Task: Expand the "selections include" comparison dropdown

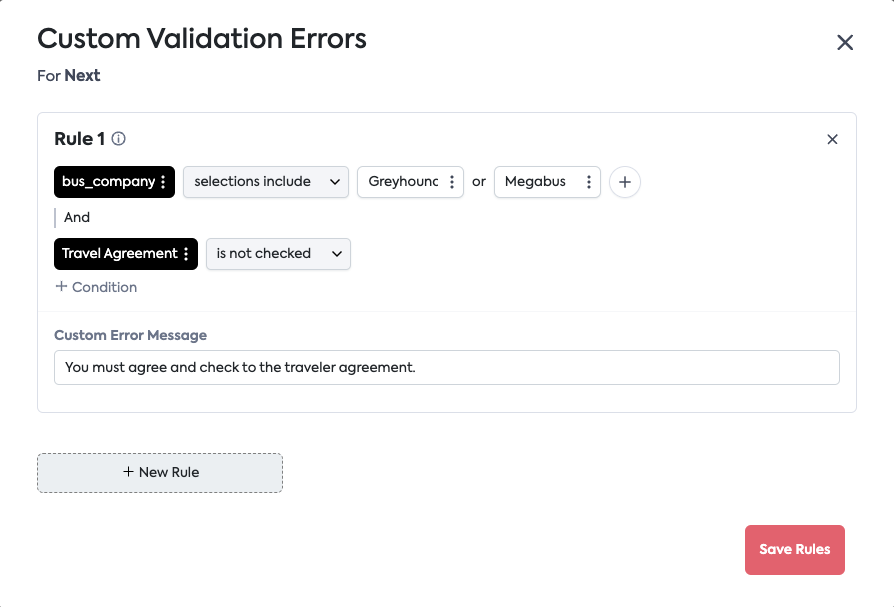Action: pos(265,182)
